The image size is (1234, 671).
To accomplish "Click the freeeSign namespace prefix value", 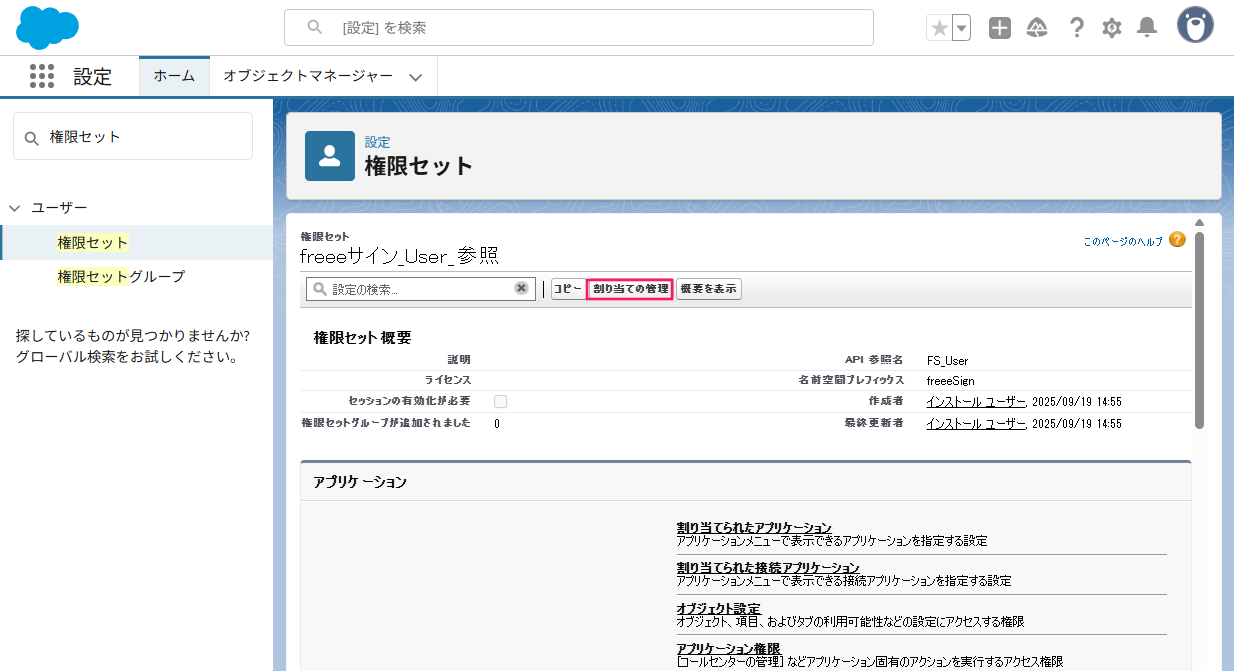I will pos(950,381).
